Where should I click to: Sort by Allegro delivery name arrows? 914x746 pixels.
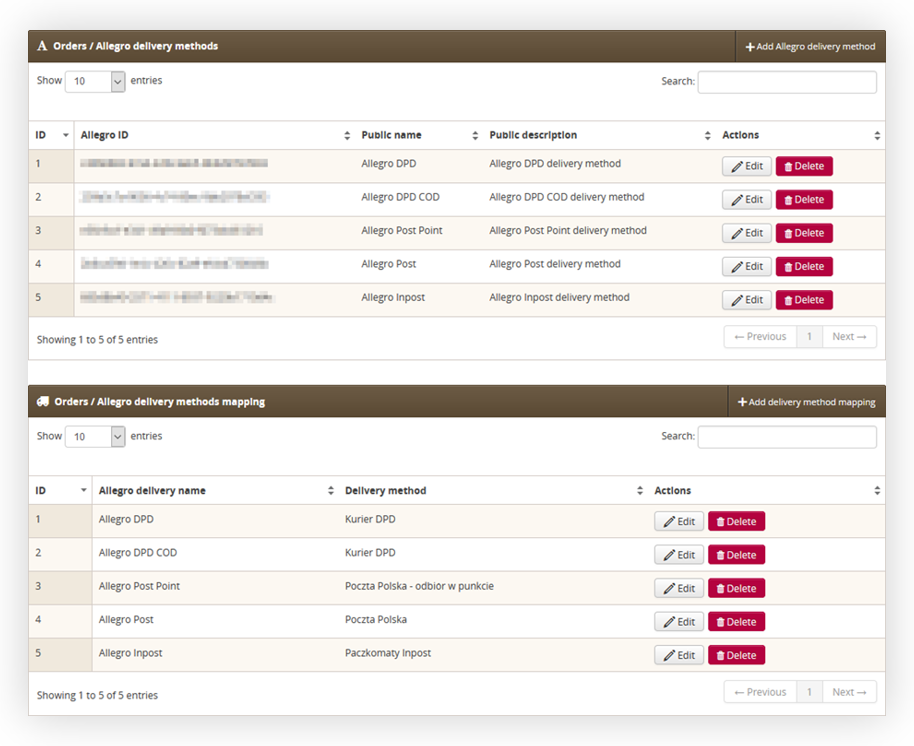331,491
